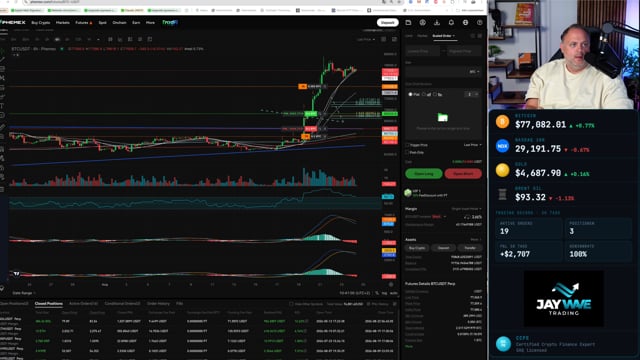The width and height of the screenshot is (640, 360).
Task: Click the Nasdaq 100 ticker icon
Action: click(x=502, y=146)
